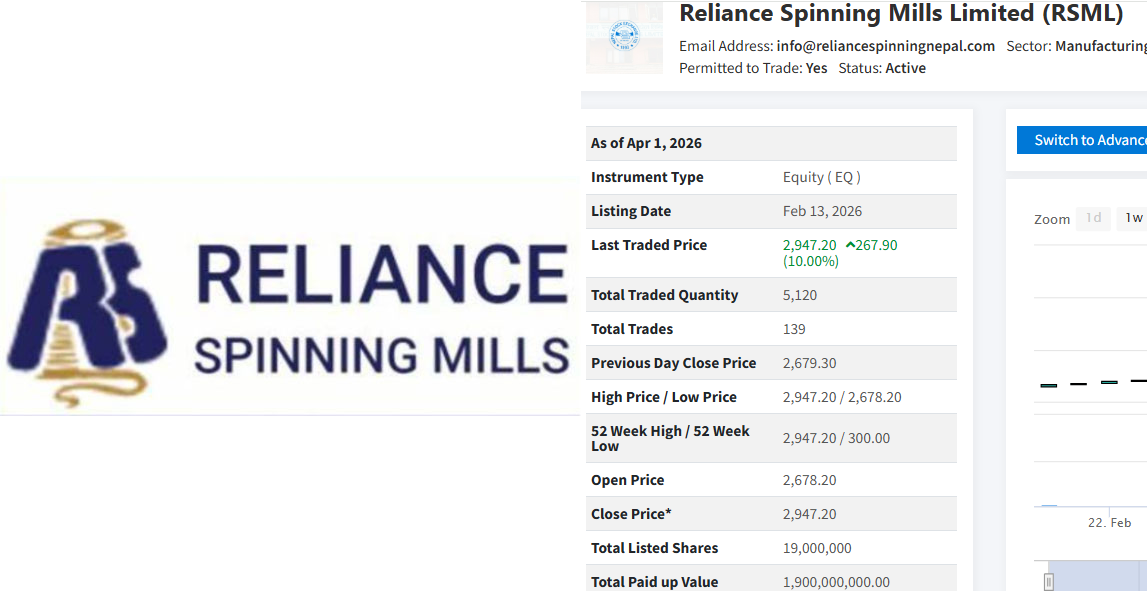Click the 52 Week High / 52 Week Low label

[x=670, y=438]
